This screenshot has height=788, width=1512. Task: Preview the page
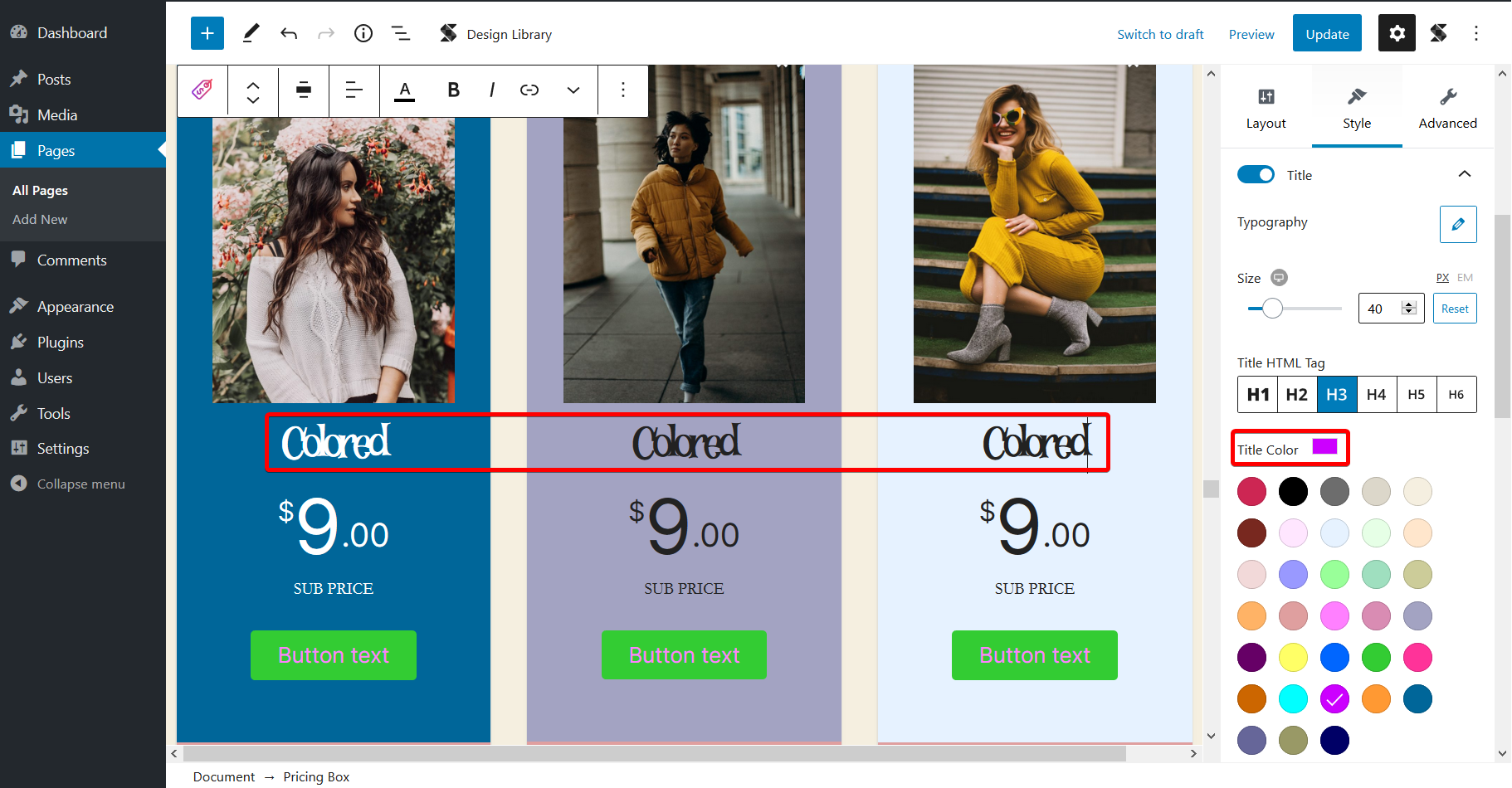pyautogui.click(x=1251, y=34)
